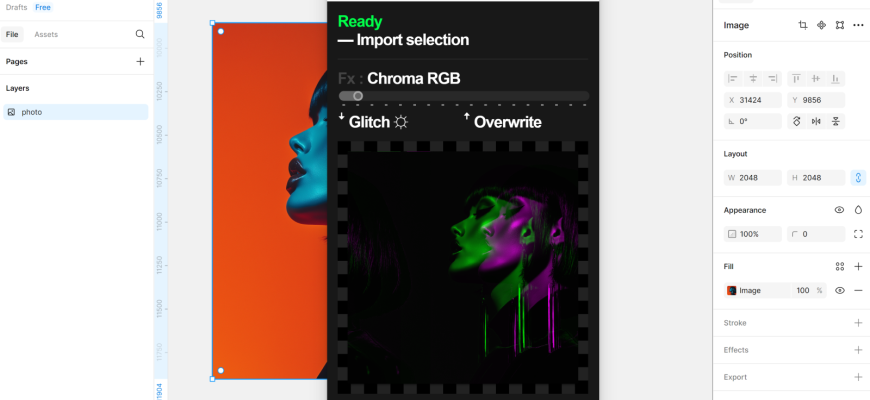Select the crop image icon
Image resolution: width=870 pixels, height=400 pixels.
(802, 25)
